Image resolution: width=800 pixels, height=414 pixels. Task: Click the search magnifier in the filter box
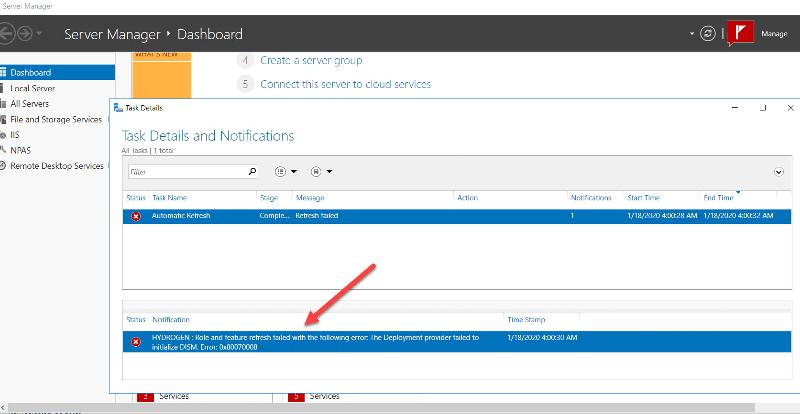click(252, 172)
